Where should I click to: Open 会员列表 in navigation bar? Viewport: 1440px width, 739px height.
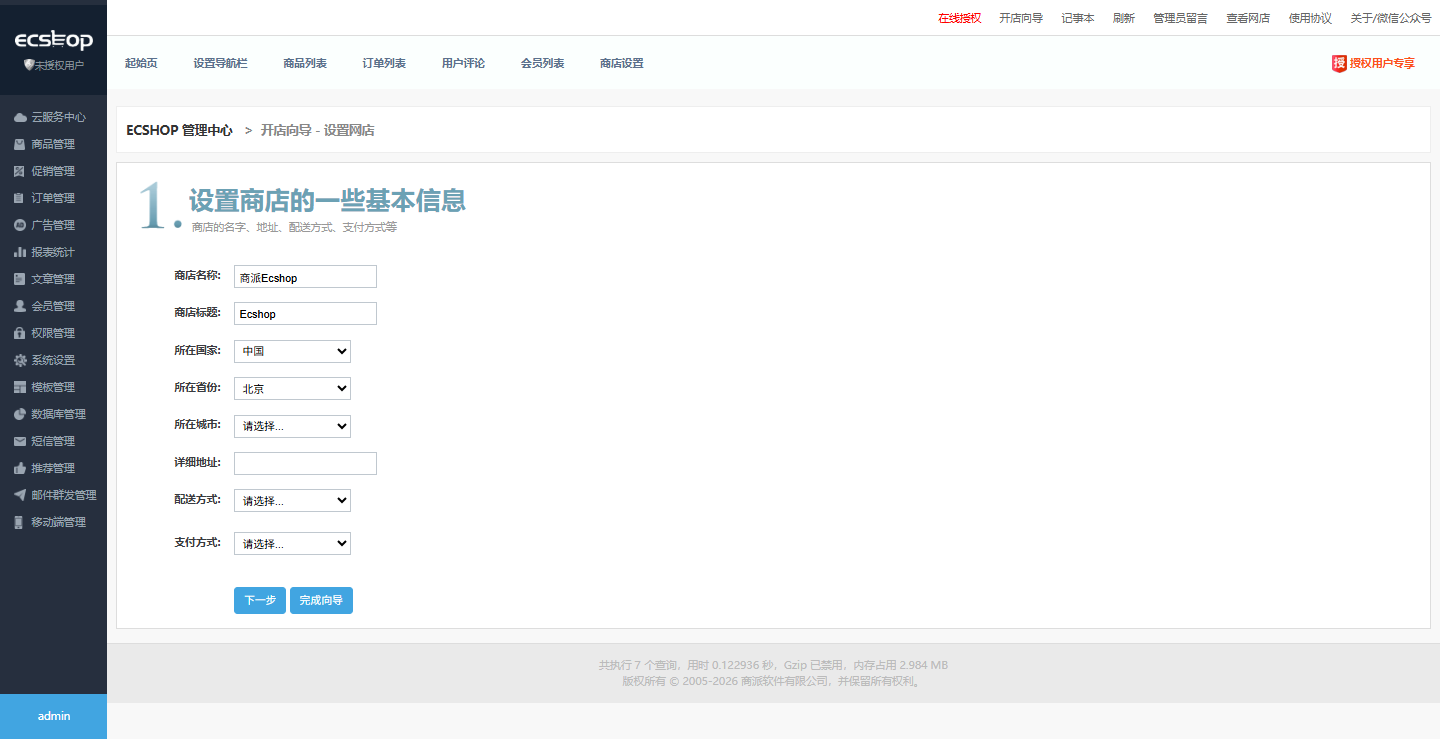[542, 63]
